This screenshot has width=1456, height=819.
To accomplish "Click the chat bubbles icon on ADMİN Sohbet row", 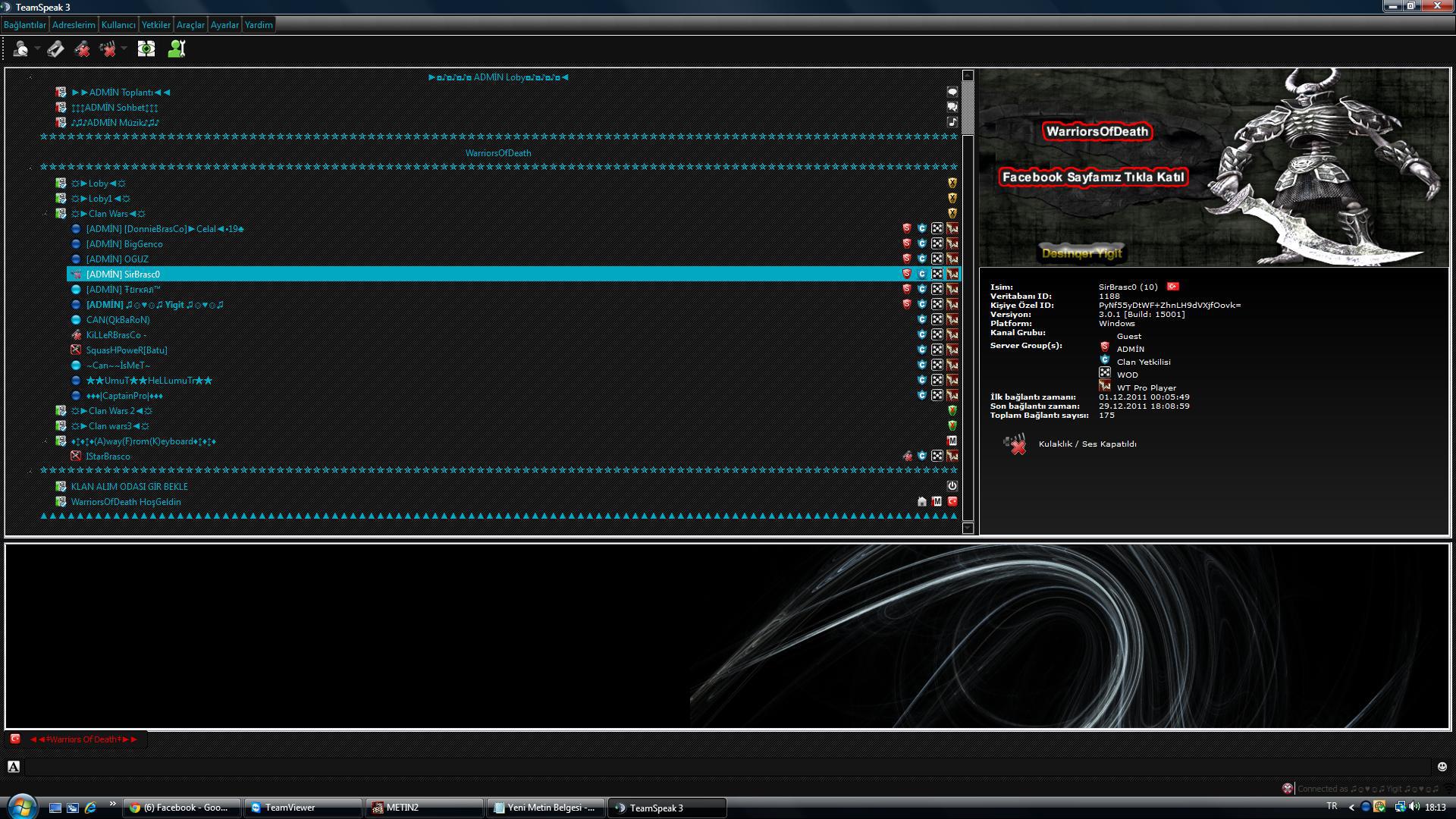I will tap(952, 108).
